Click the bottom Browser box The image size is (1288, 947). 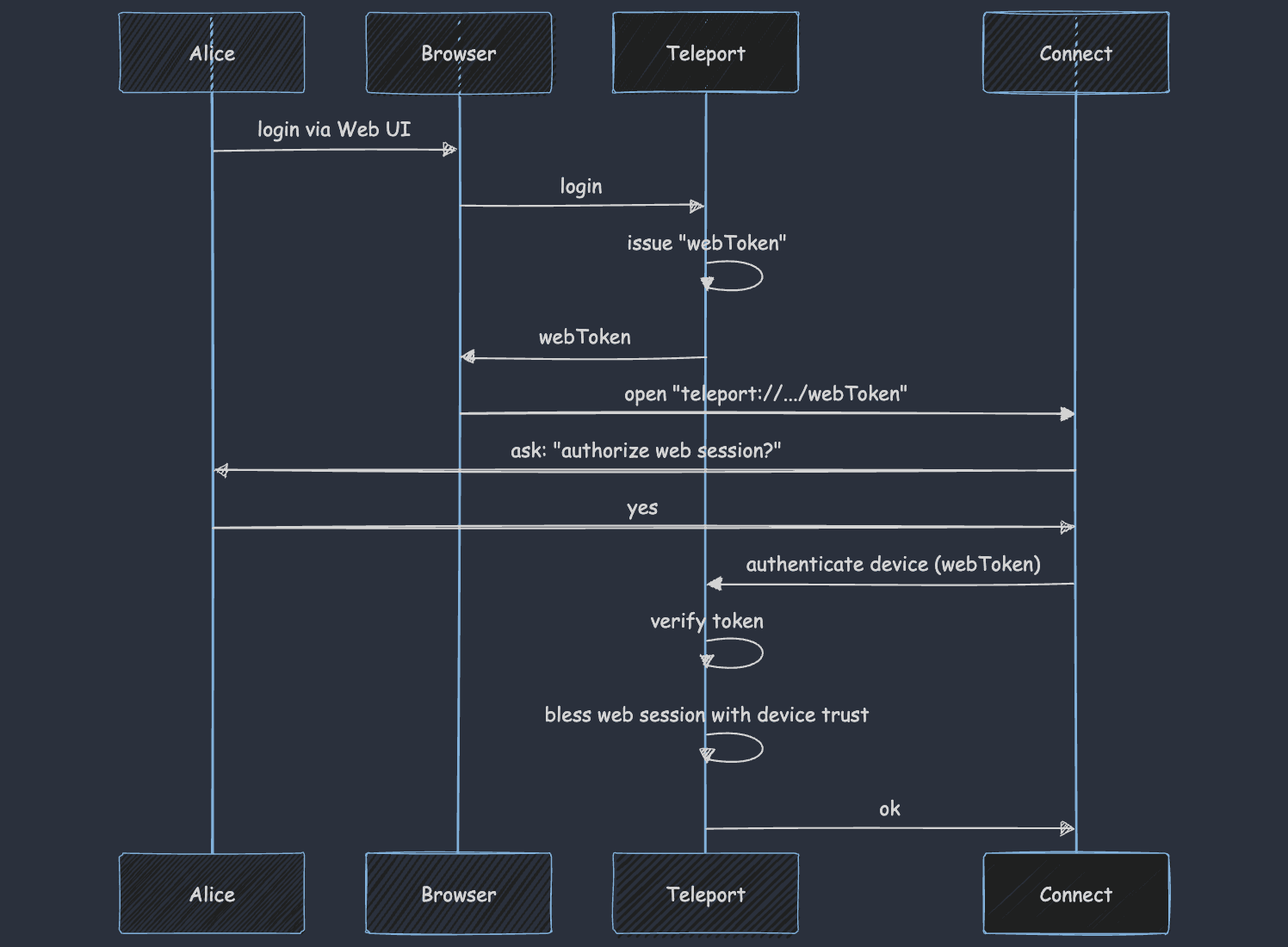click(458, 894)
